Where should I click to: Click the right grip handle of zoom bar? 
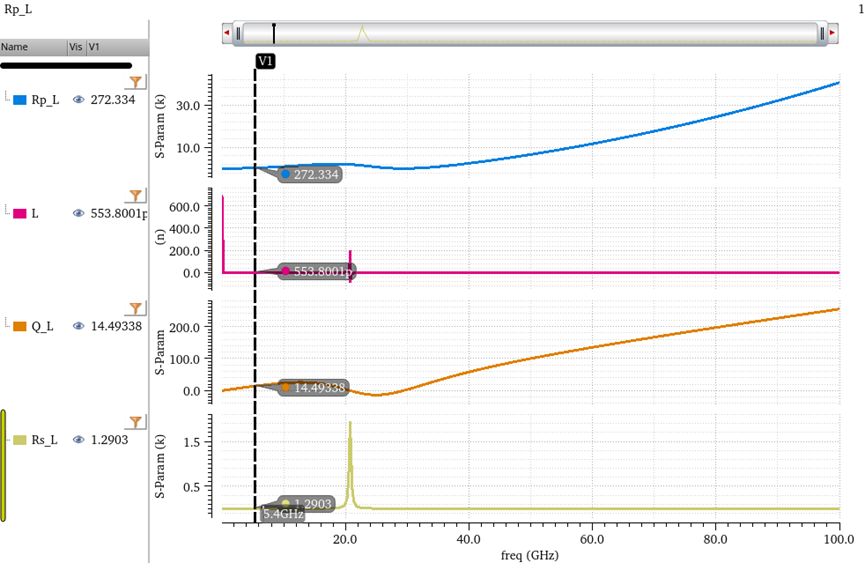[x=822, y=33]
